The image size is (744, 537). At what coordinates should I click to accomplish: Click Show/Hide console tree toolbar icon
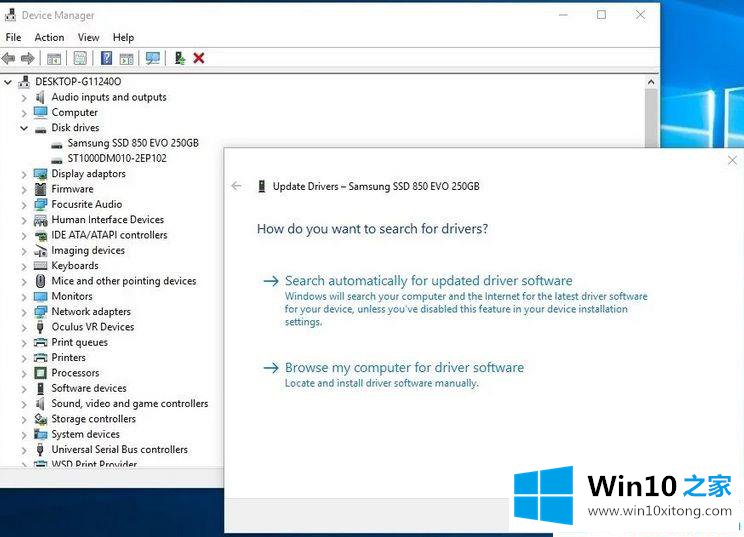[54, 59]
